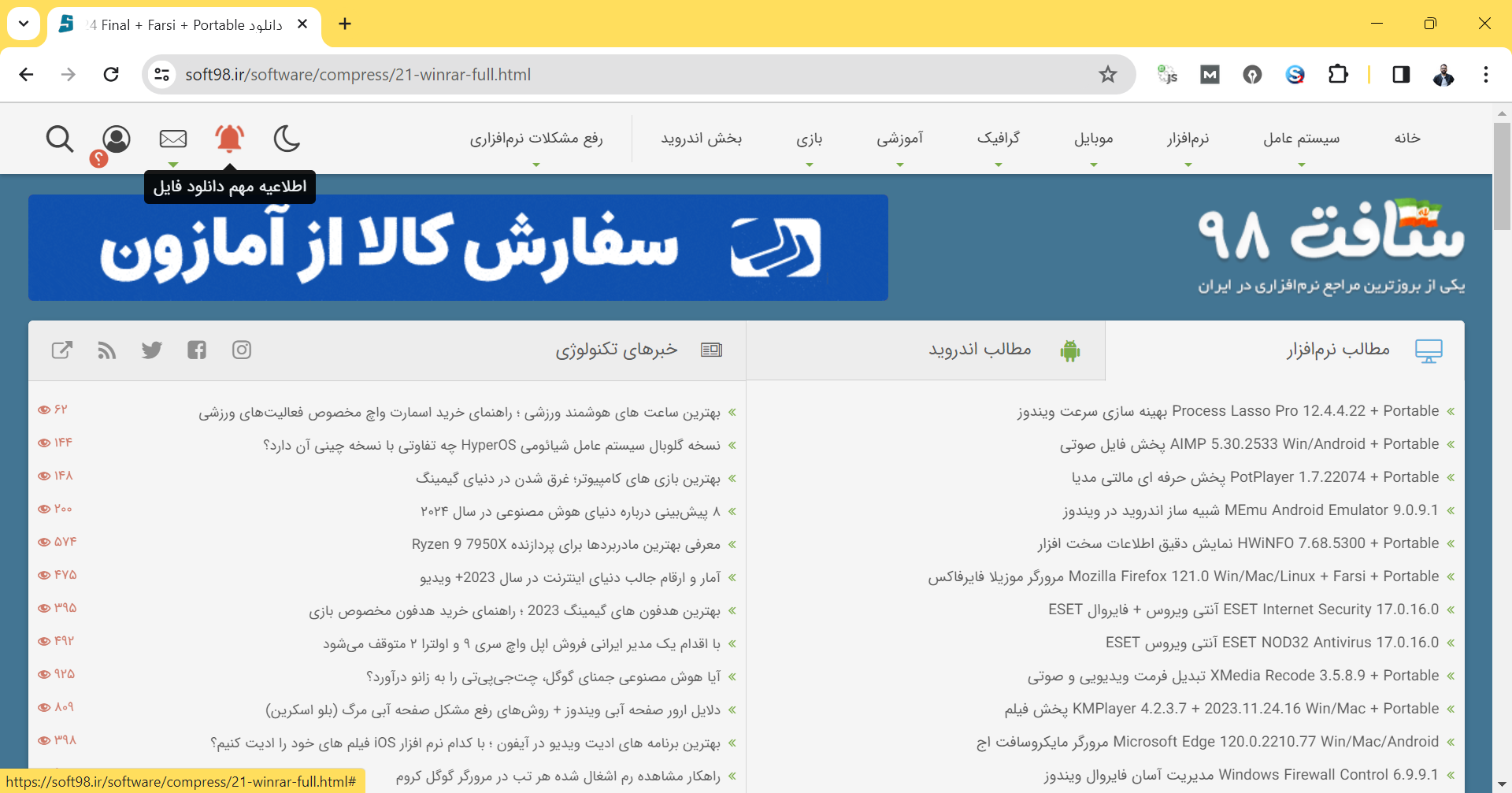Click the blue S extension icon
The width and height of the screenshot is (1512, 793).
point(1295,75)
